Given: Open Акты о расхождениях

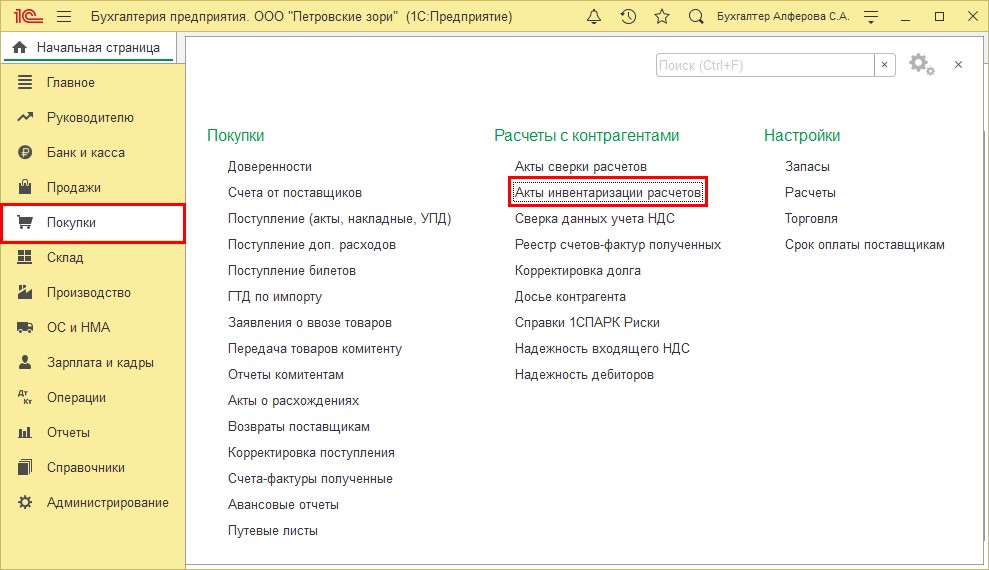Looking at the screenshot, I should click(x=293, y=400).
